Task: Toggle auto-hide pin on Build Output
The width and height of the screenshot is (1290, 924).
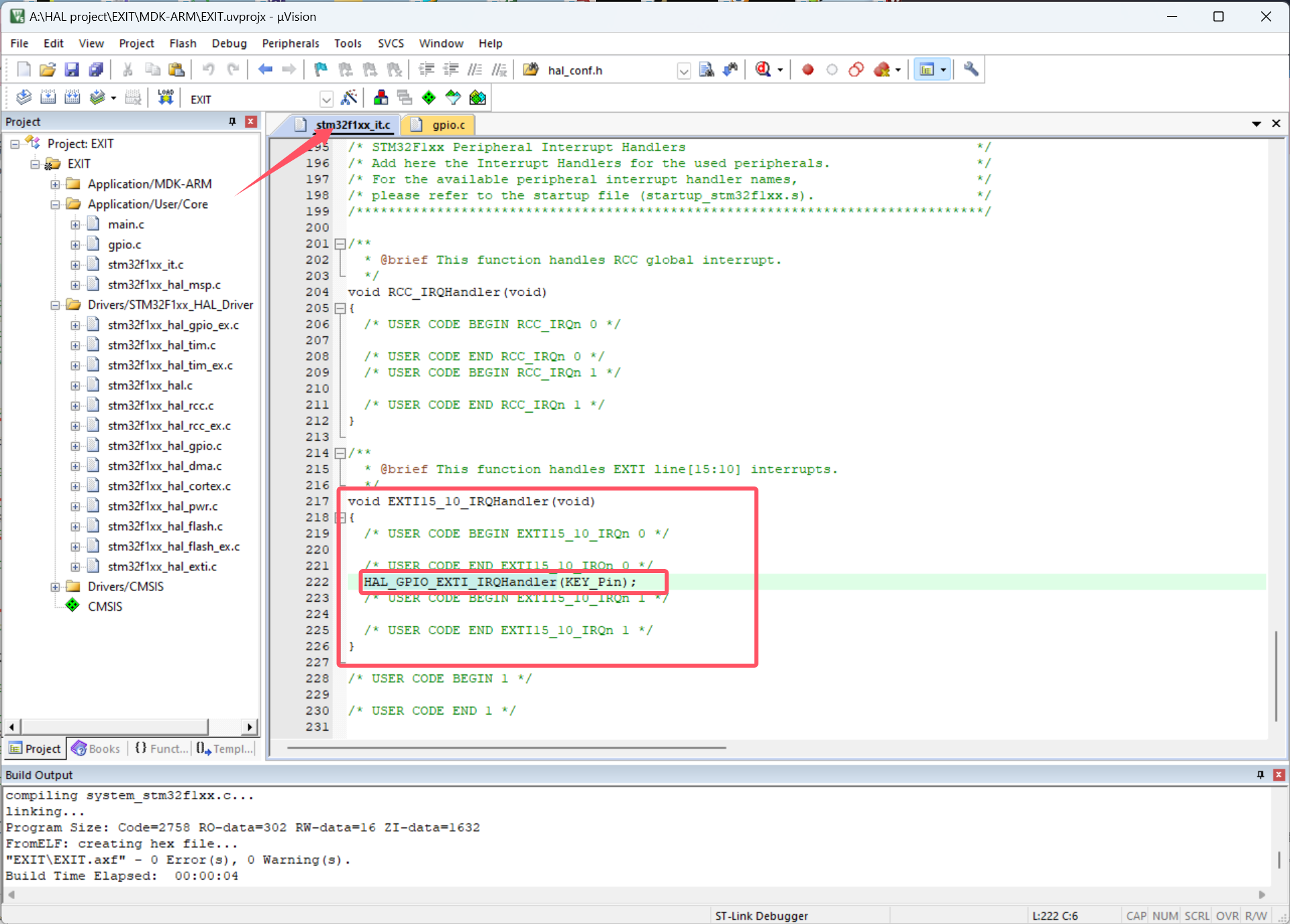Action: click(x=1260, y=775)
